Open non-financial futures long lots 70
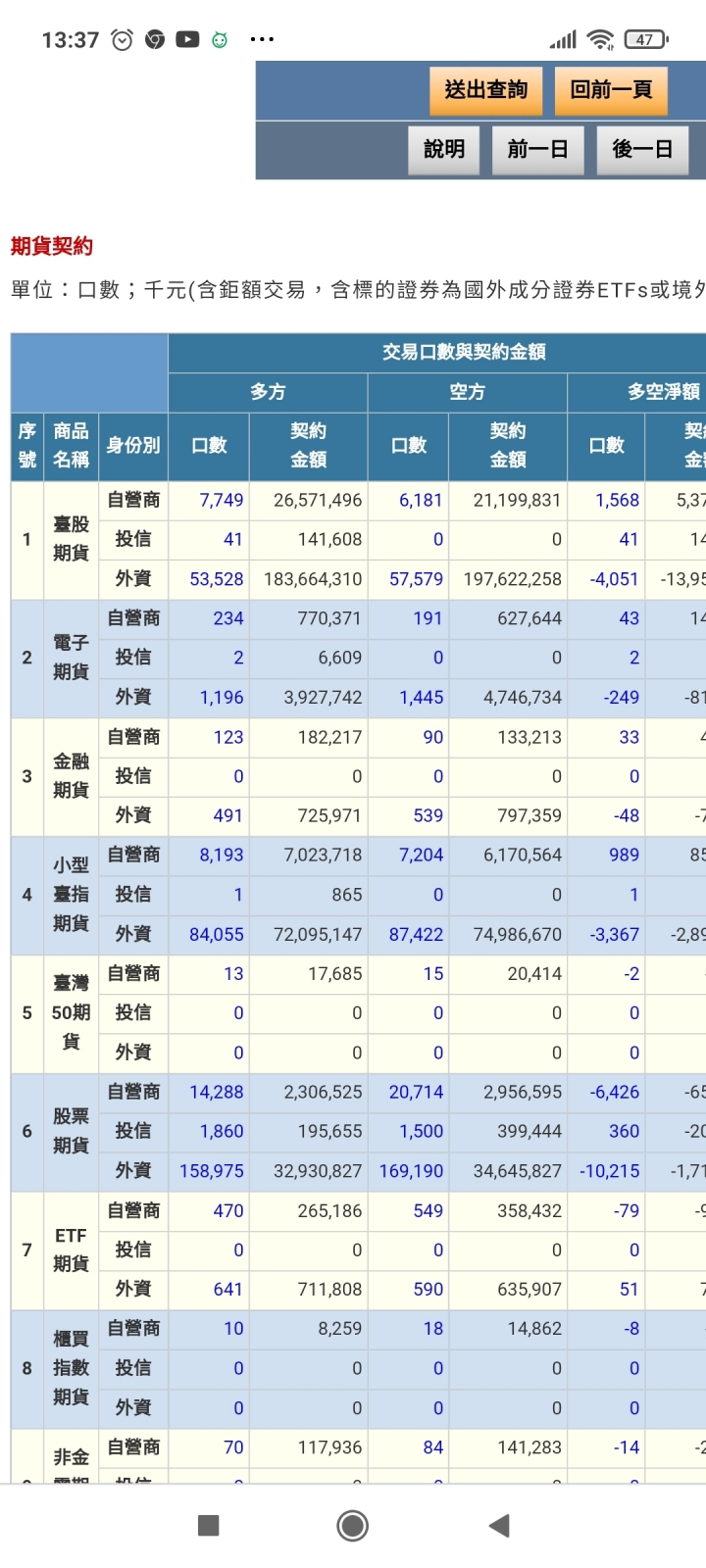The width and height of the screenshot is (706, 1568). tap(233, 1447)
